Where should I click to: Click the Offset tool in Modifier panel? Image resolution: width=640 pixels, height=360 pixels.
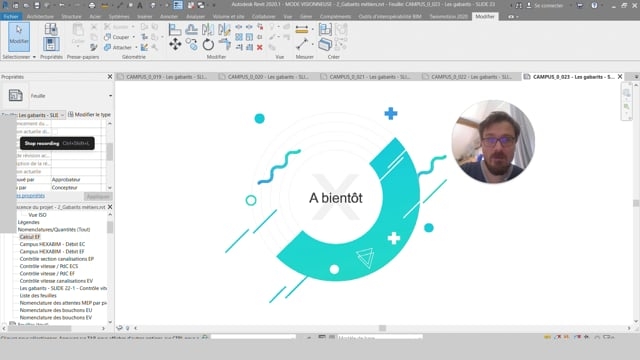191,29
